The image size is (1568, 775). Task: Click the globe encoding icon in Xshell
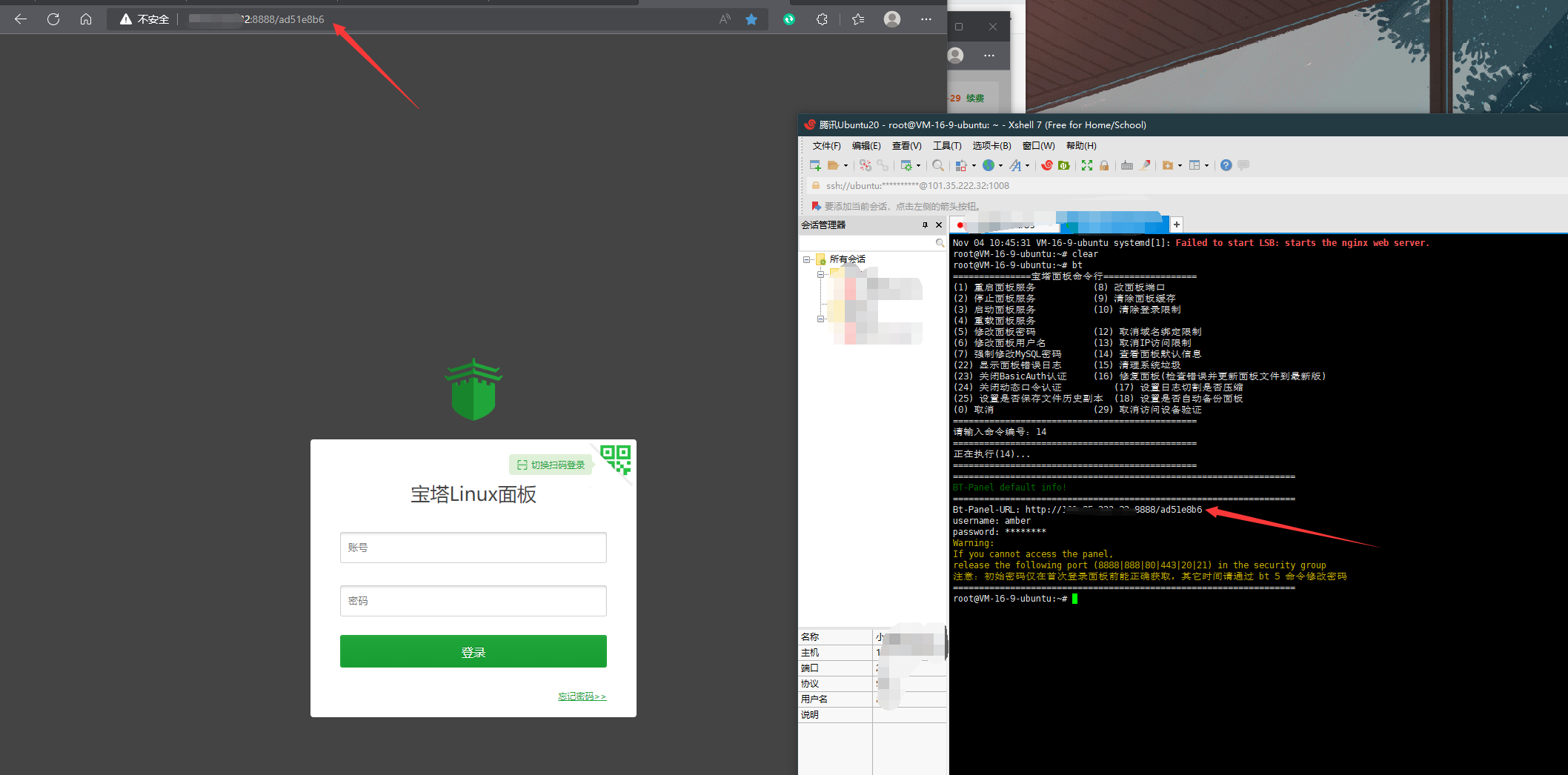(x=989, y=165)
